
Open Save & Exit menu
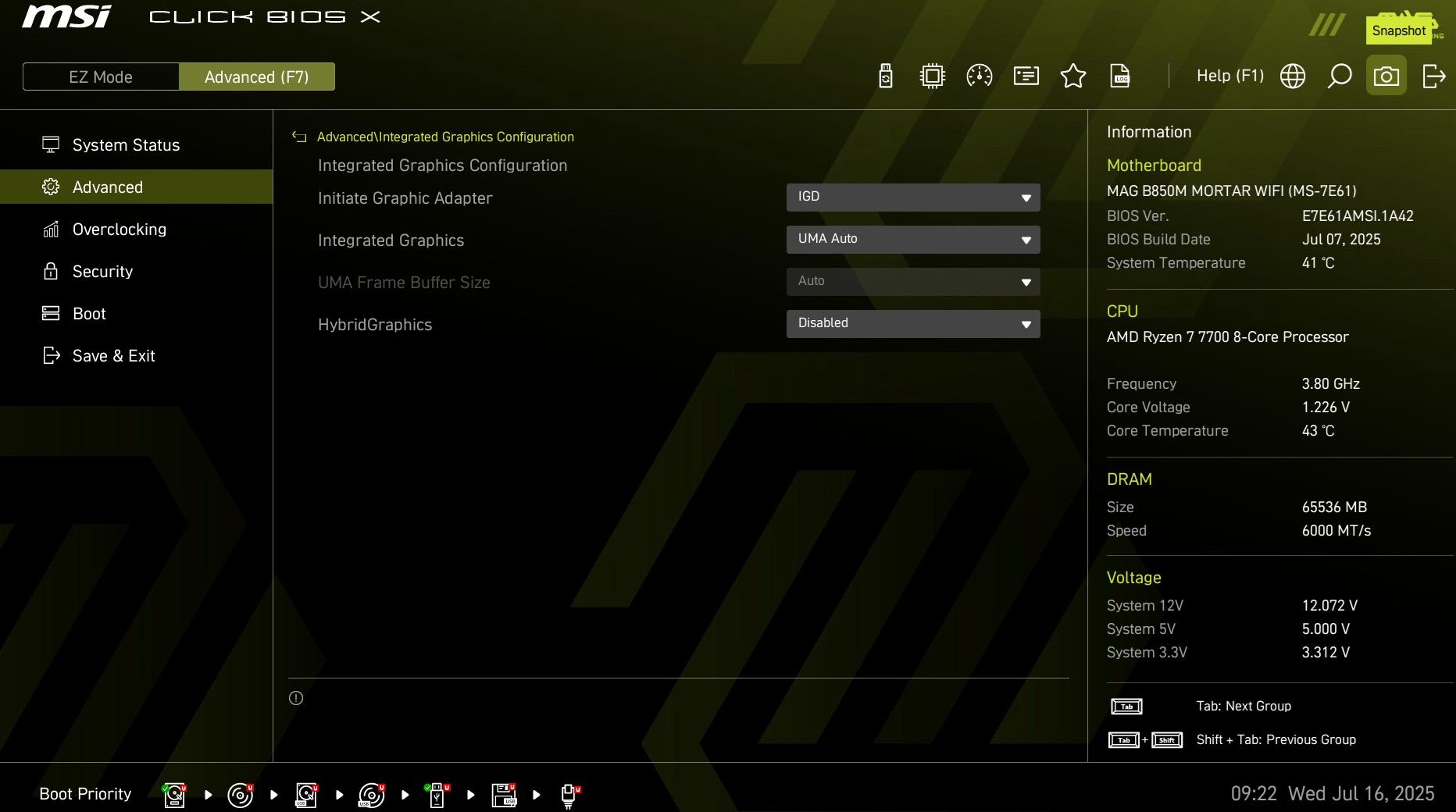click(136, 356)
